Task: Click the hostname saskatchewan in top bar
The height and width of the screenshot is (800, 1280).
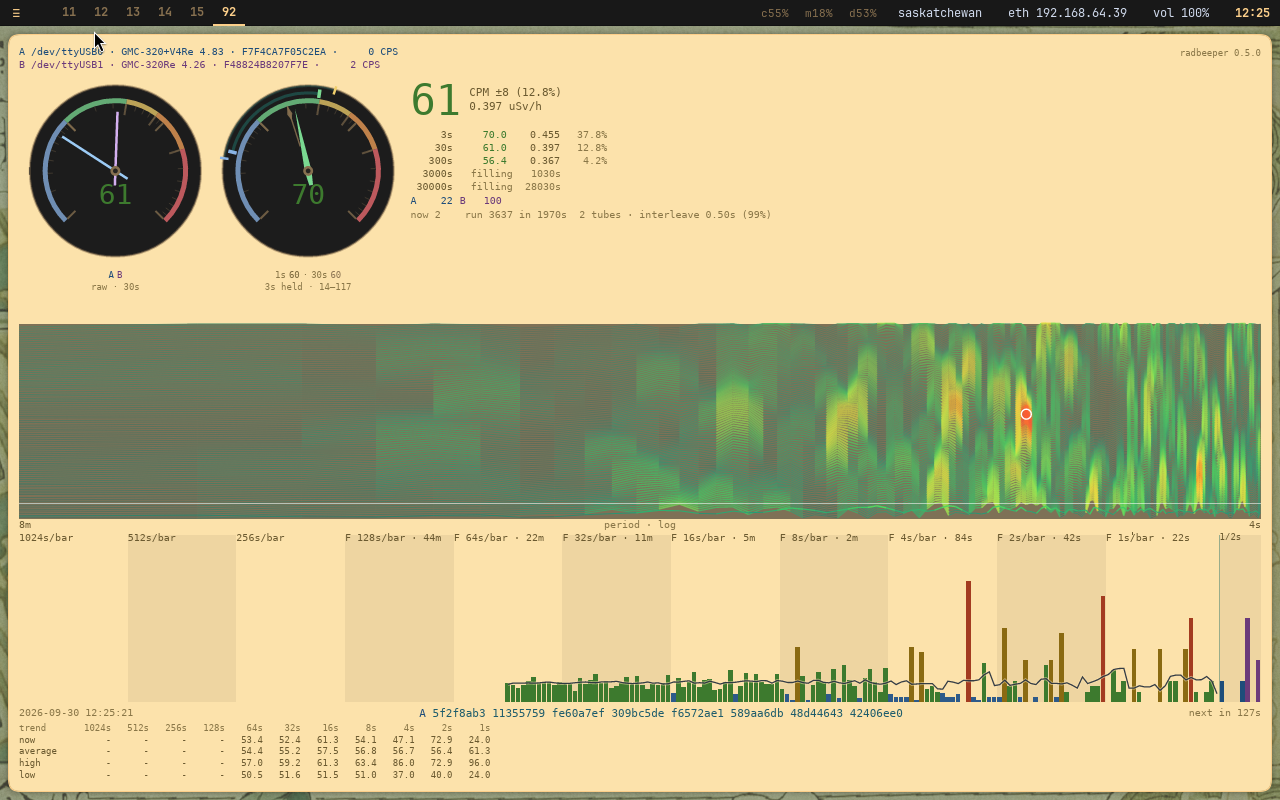Action: pos(940,13)
